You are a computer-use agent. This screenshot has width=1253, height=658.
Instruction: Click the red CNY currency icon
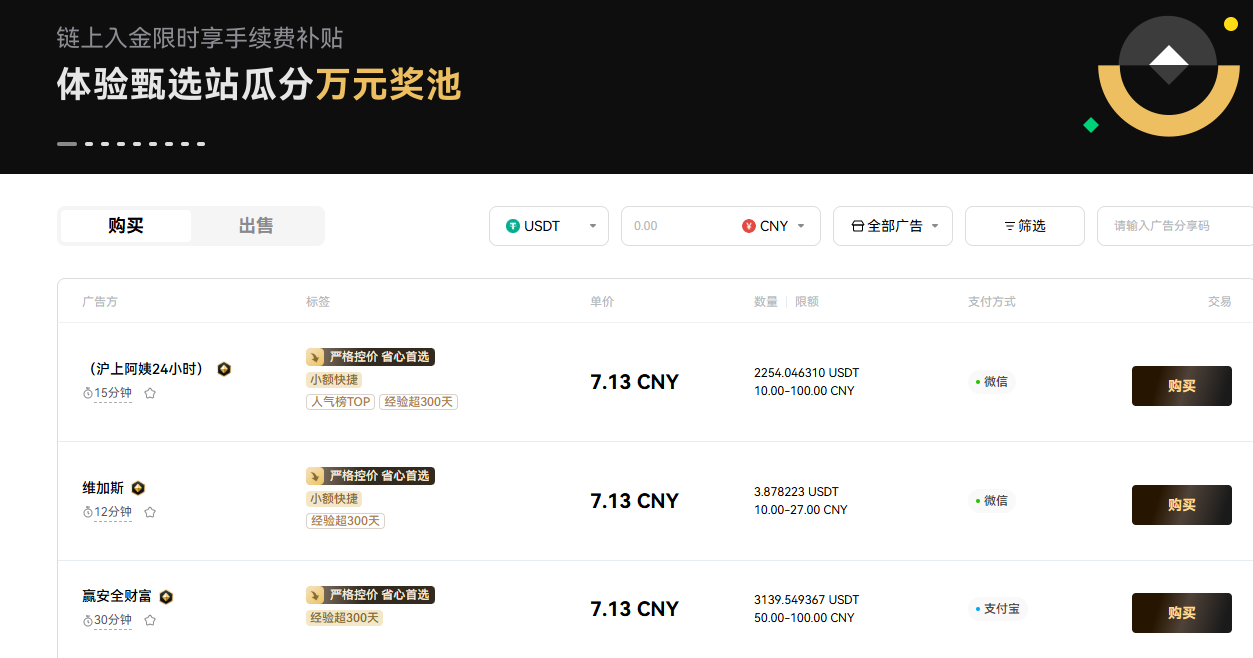click(x=748, y=226)
